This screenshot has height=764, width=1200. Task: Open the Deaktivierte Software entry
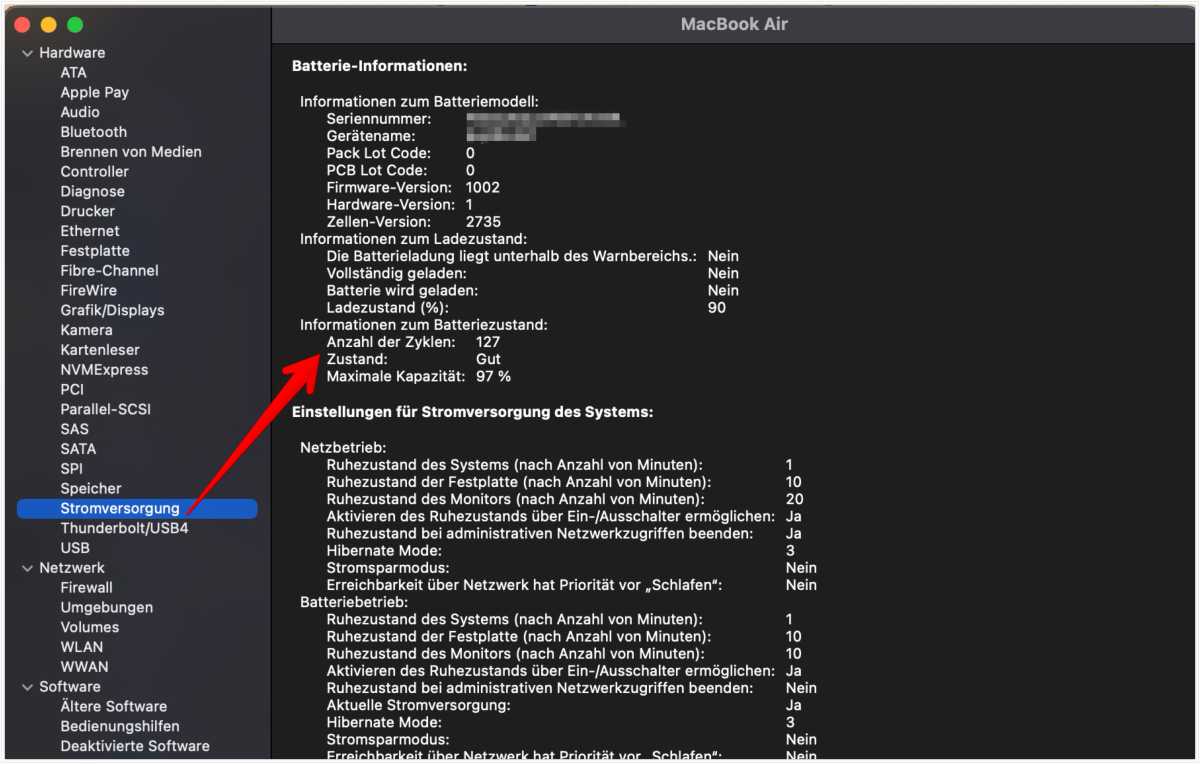(135, 746)
